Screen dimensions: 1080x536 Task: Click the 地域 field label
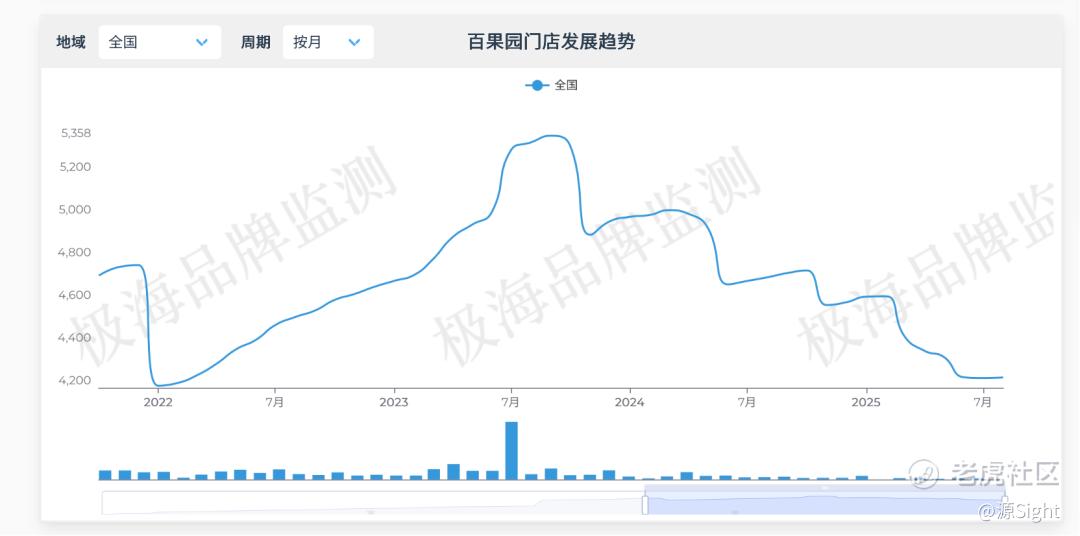tap(71, 42)
